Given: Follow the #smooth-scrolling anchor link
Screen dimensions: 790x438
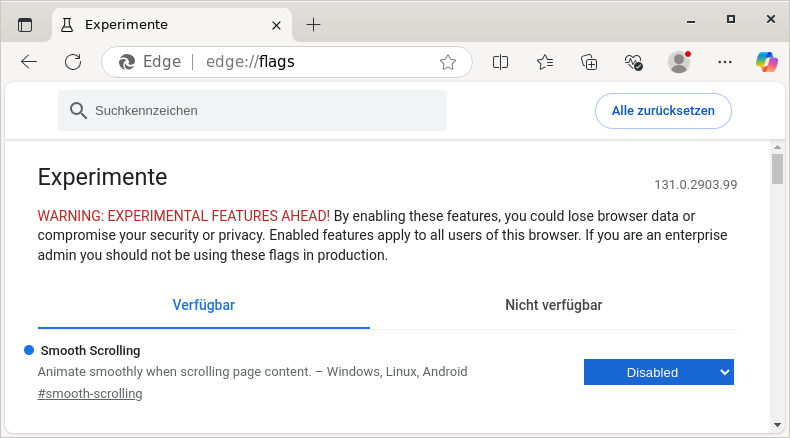Looking at the screenshot, I should [x=89, y=394].
